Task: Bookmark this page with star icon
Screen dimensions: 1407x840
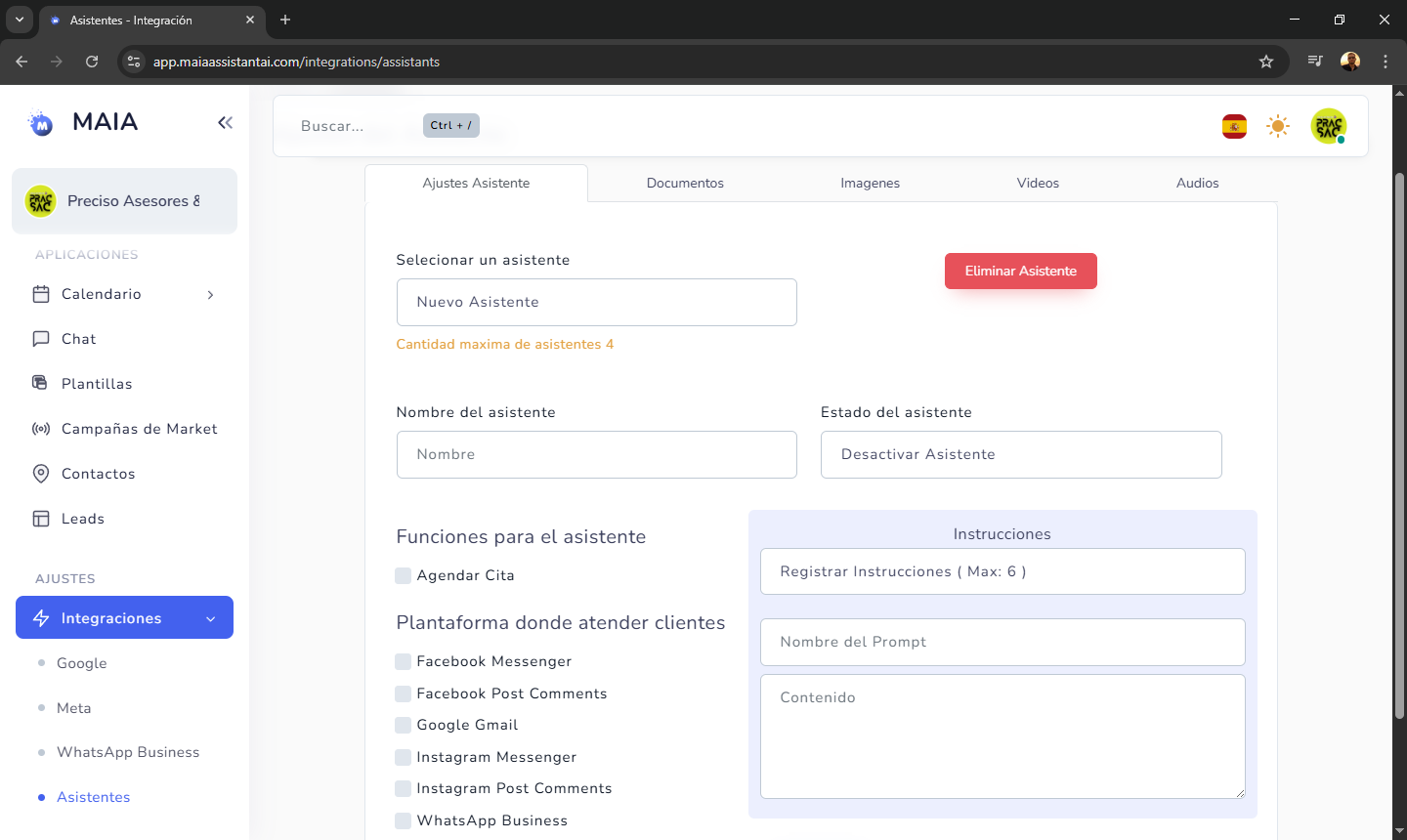Action: point(1266,62)
